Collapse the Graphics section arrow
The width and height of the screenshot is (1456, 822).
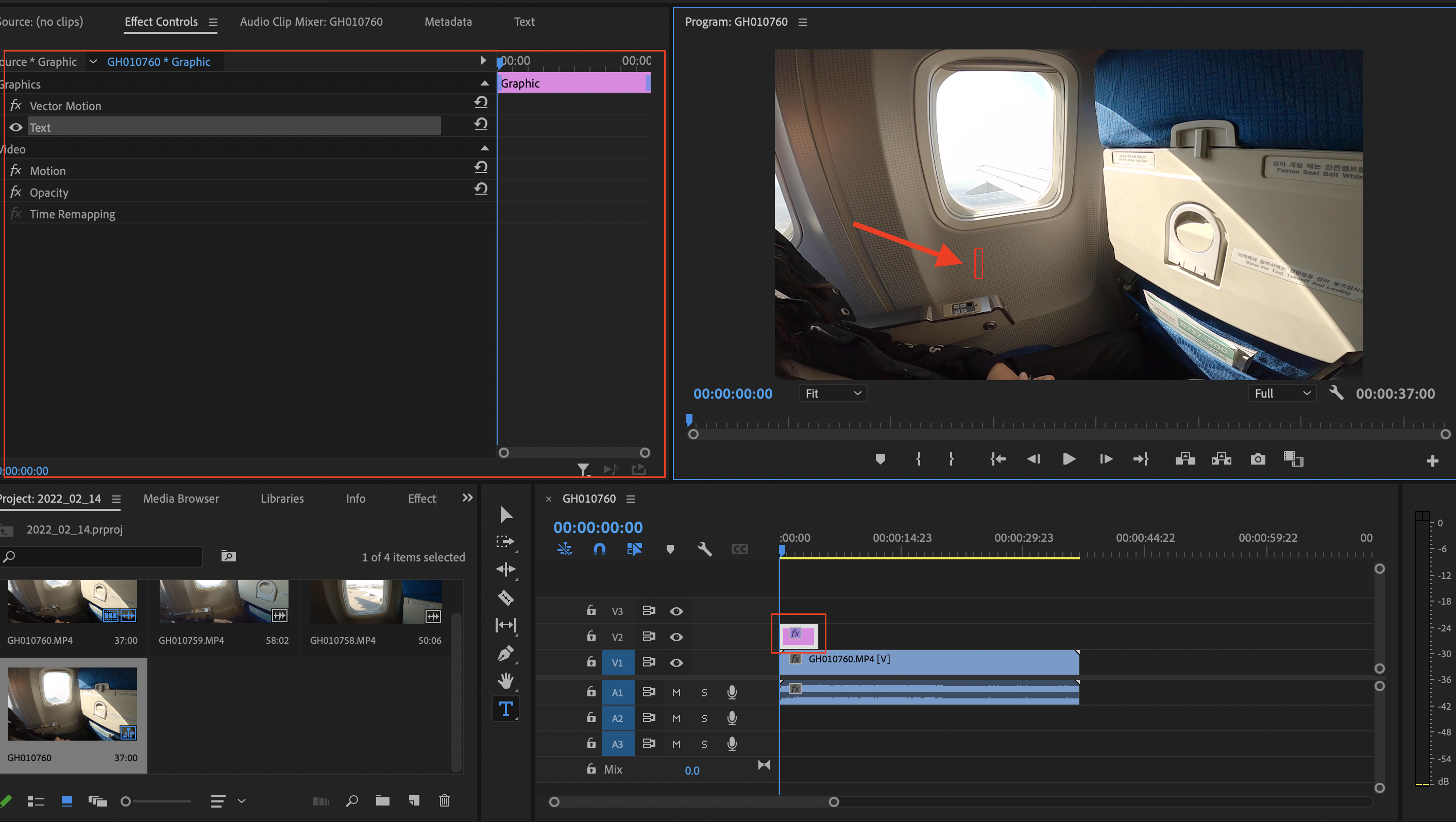tap(484, 83)
